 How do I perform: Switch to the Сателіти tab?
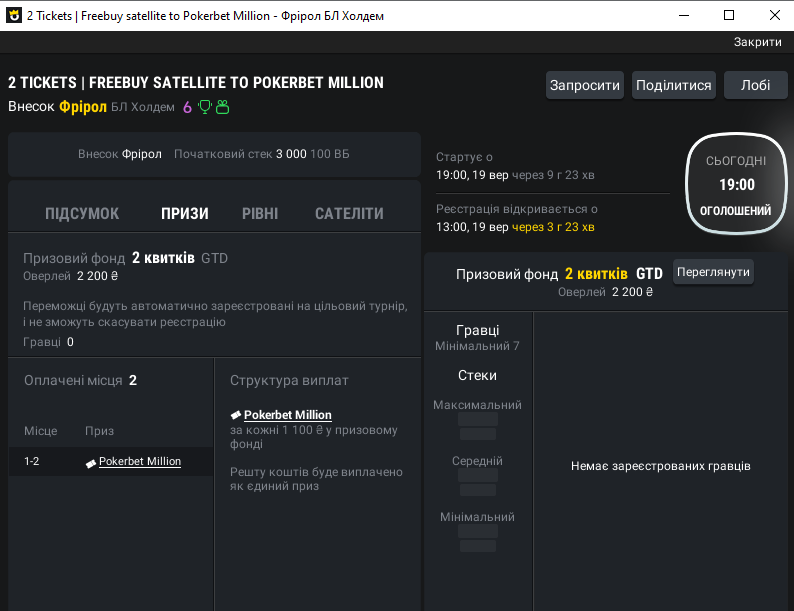point(349,214)
